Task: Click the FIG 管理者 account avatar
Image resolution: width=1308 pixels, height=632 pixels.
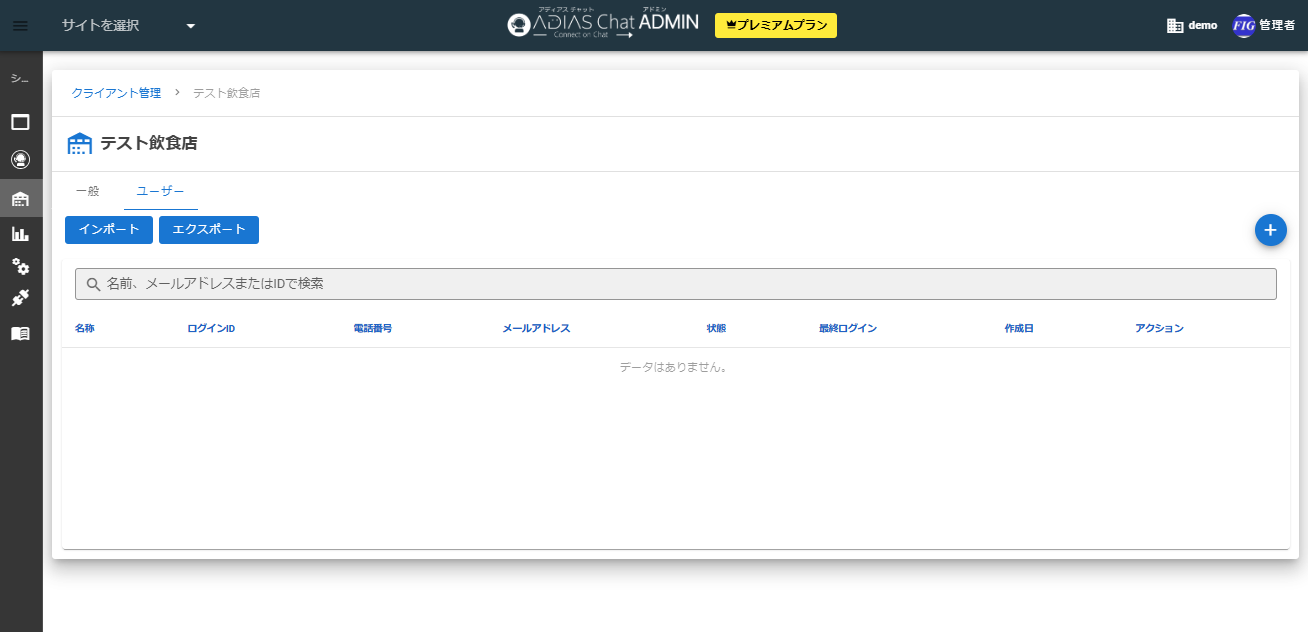Action: pos(1244,26)
